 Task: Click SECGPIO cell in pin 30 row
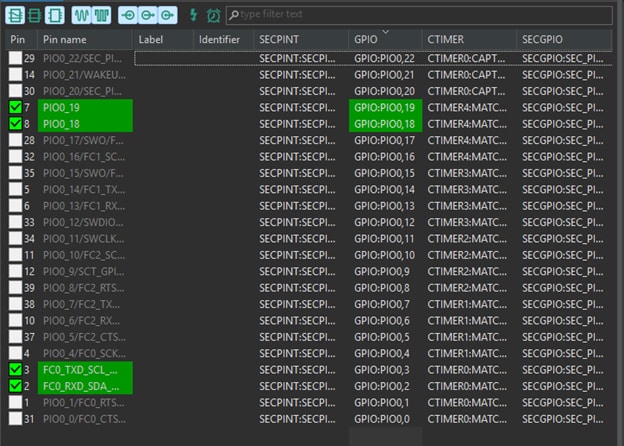click(x=564, y=91)
